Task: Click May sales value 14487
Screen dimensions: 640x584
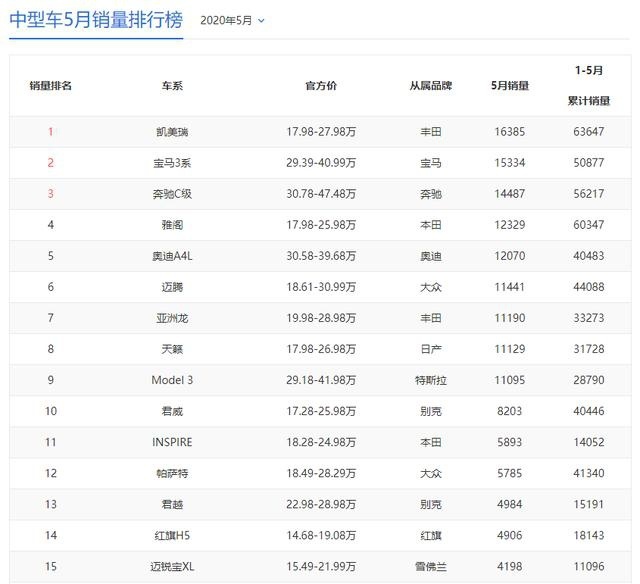Action: point(510,194)
